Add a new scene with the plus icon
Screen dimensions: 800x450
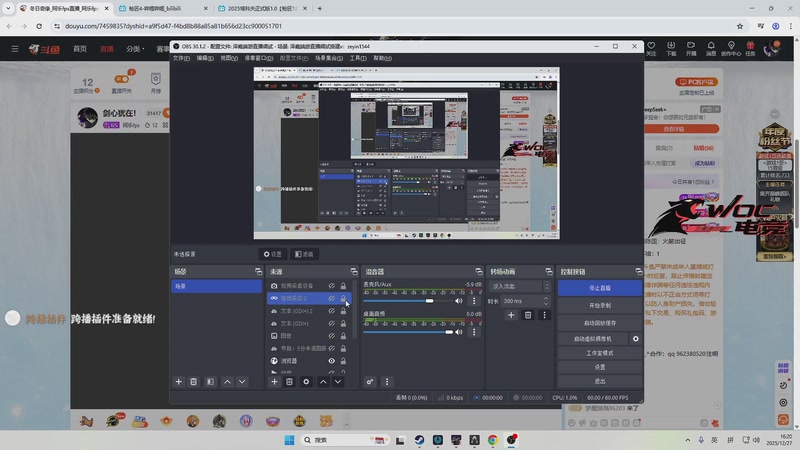click(x=179, y=382)
